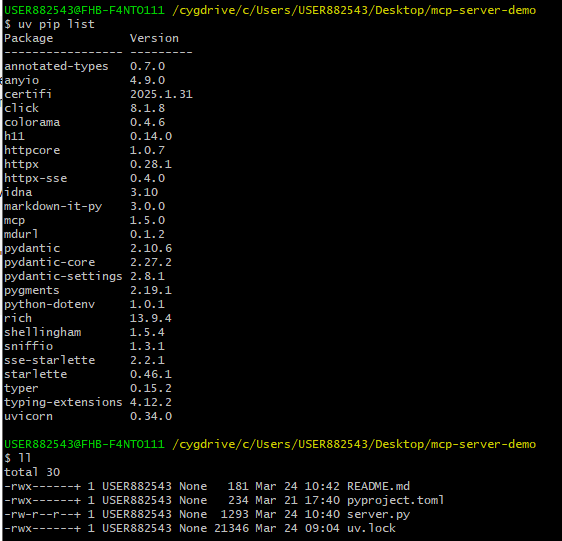This screenshot has height=541, width=562.
Task: Select uvicorn version 0.34.0
Action: pos(151,416)
